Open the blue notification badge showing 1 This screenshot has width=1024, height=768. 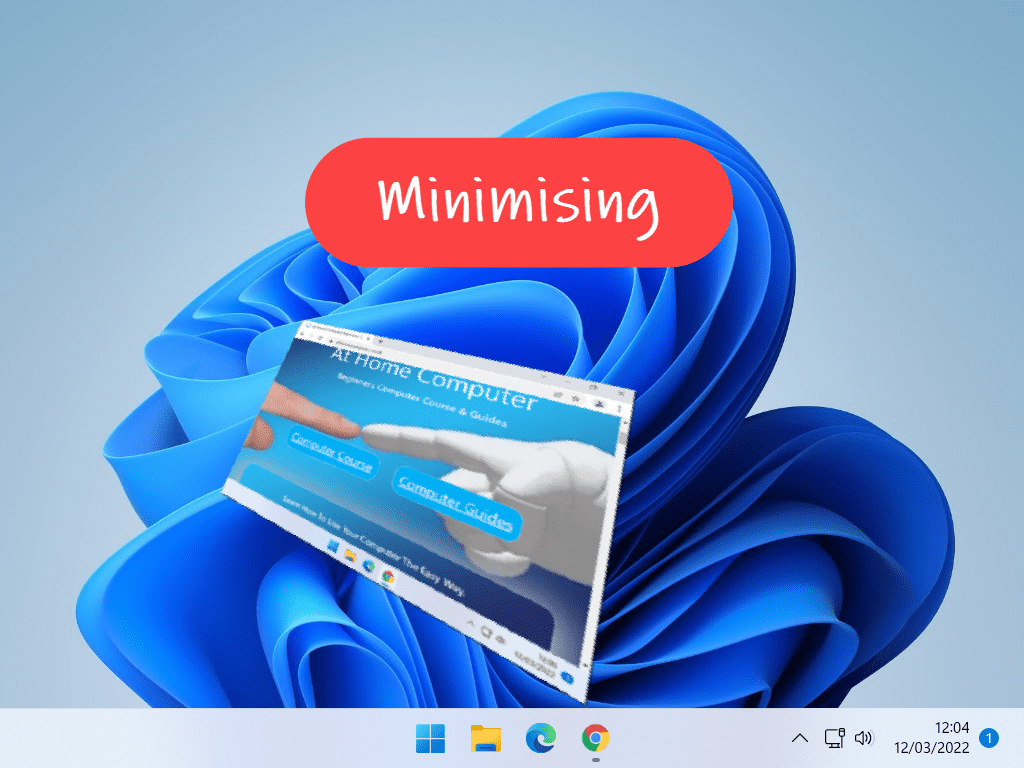989,739
